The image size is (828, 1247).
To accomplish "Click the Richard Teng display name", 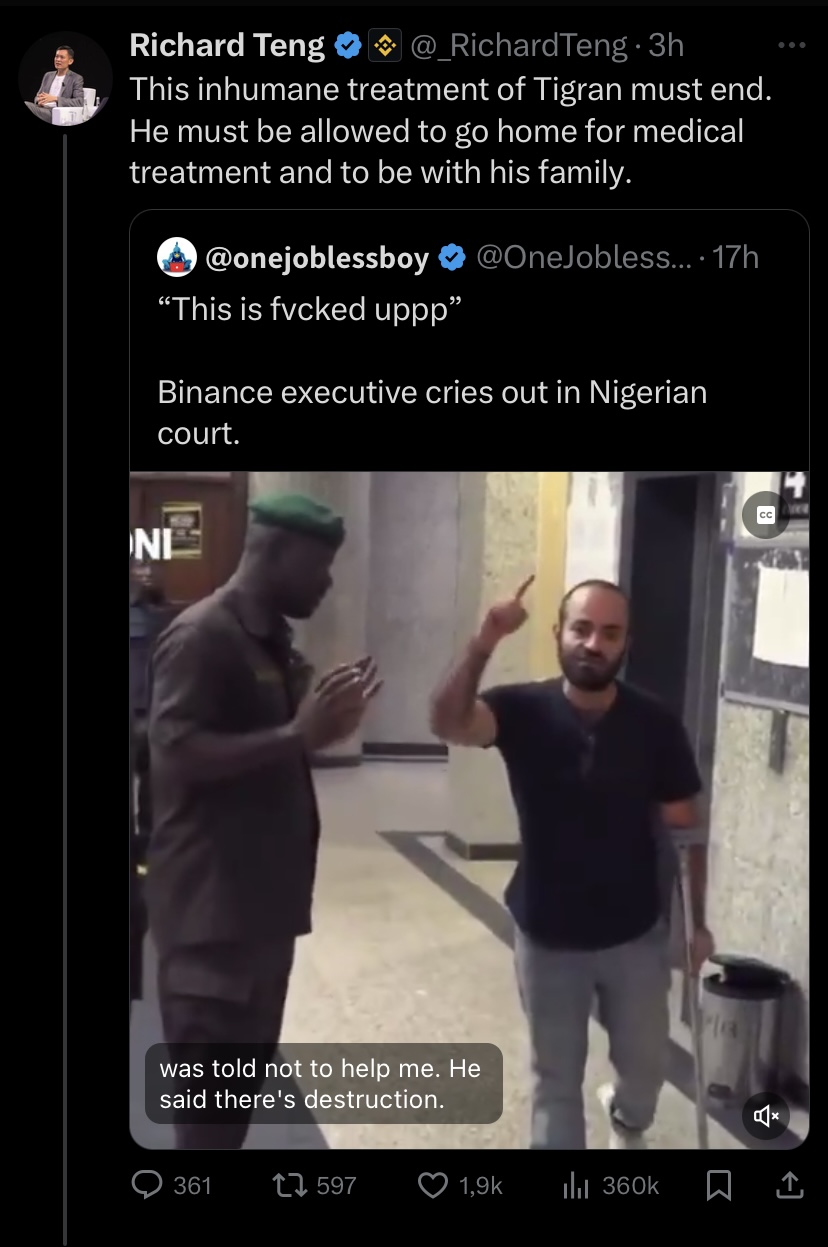I will coord(227,46).
